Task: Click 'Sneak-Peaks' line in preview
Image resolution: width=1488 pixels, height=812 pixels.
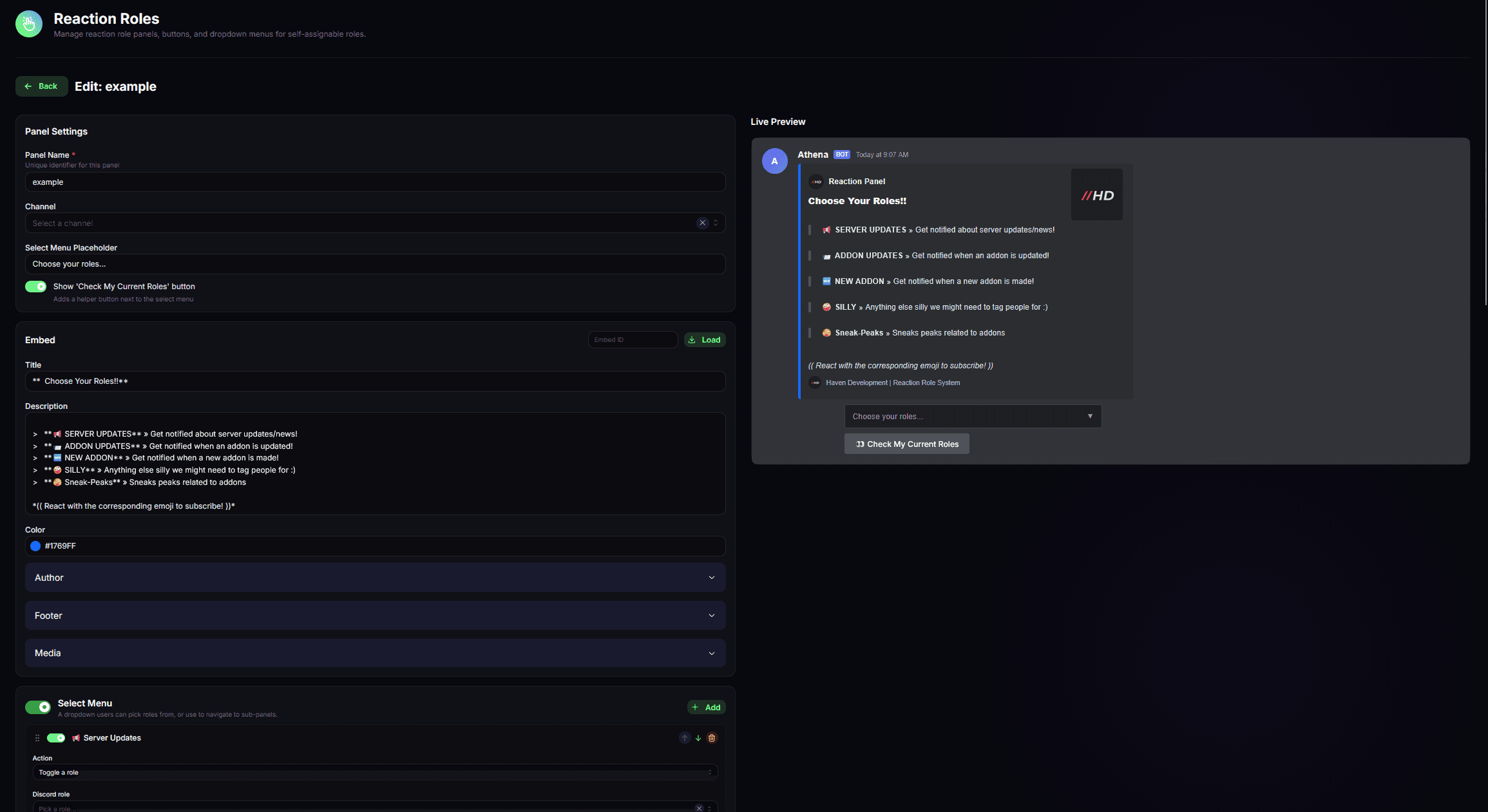Action: [x=913, y=333]
